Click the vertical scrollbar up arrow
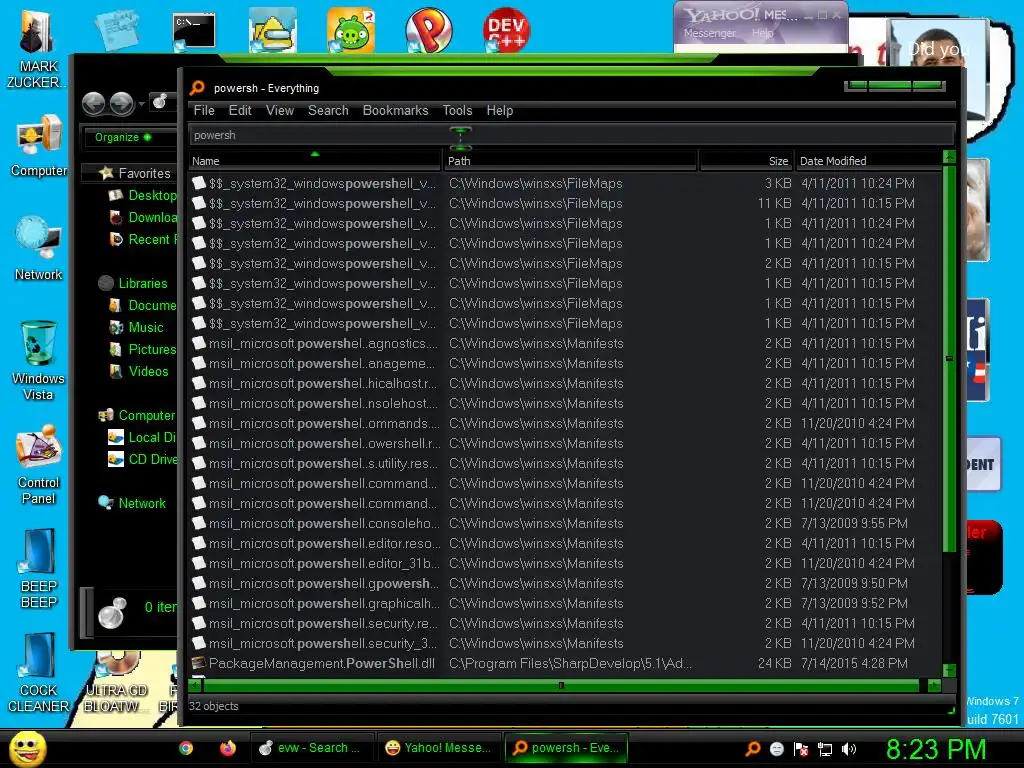This screenshot has height=768, width=1024. 950,157
